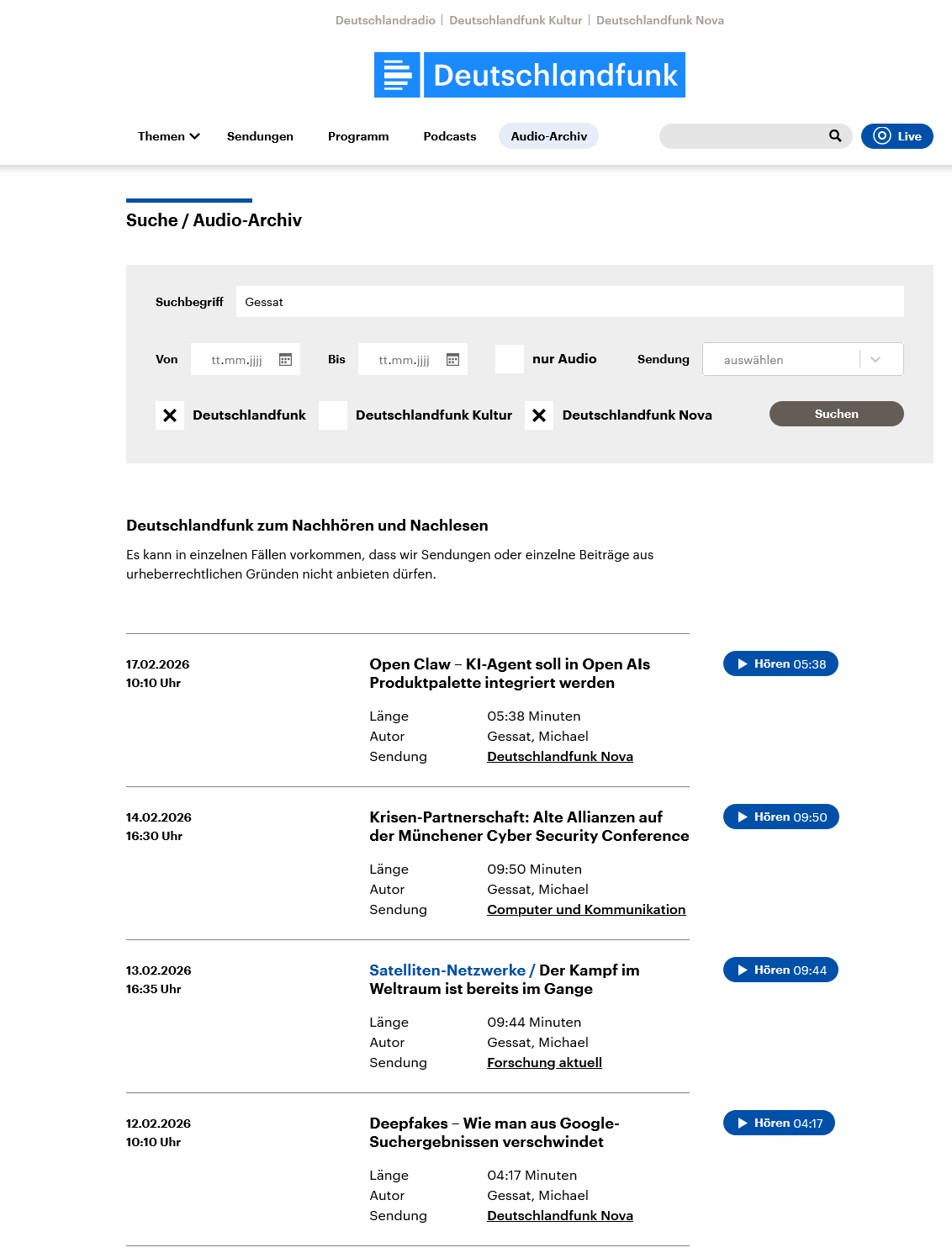Play the Deepfakes audio (04:17)
The image size is (952, 1253).
779,1123
